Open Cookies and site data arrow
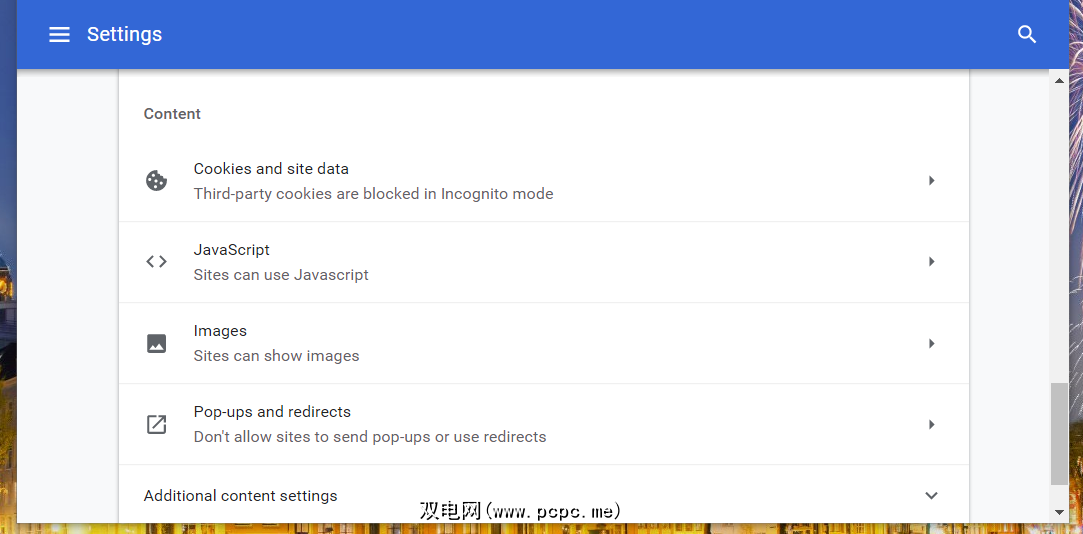 pos(931,181)
